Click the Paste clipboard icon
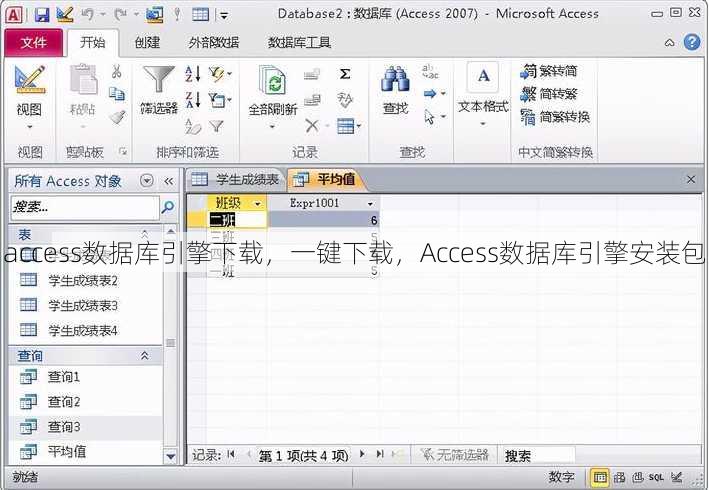The width and height of the screenshot is (709, 490). (x=83, y=80)
